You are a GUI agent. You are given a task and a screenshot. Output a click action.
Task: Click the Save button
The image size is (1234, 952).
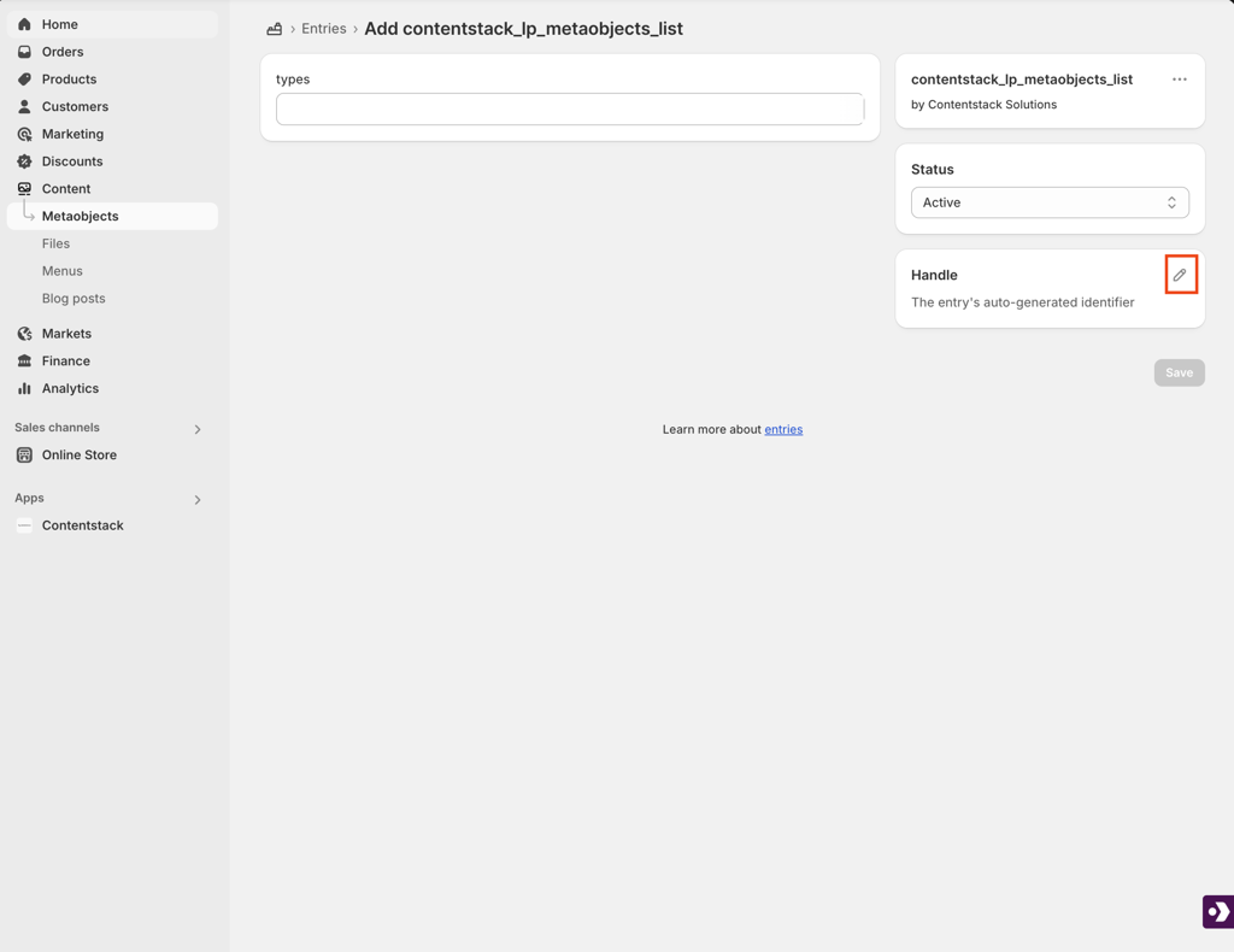click(x=1179, y=373)
